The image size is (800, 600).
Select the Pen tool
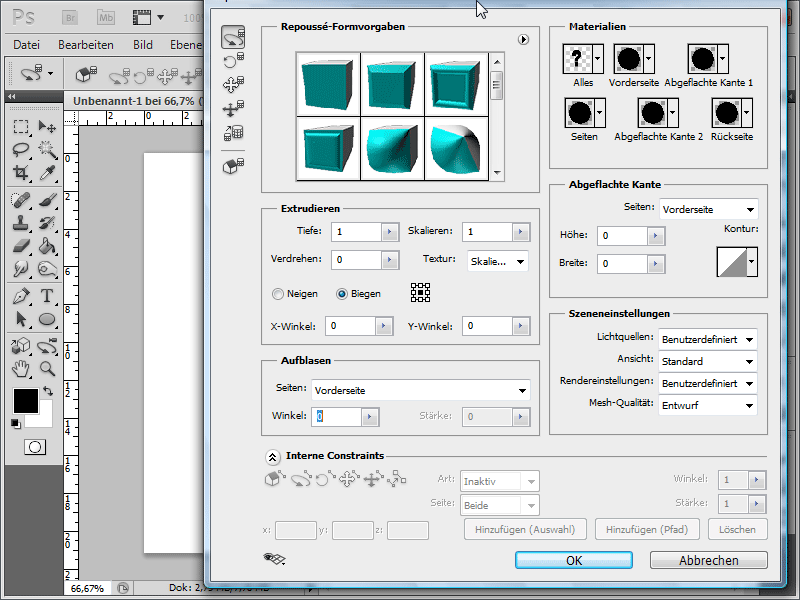(x=20, y=296)
